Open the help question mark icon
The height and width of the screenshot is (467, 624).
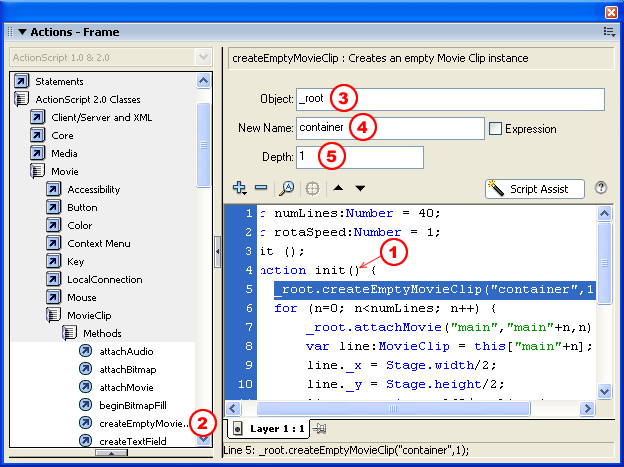(601, 188)
